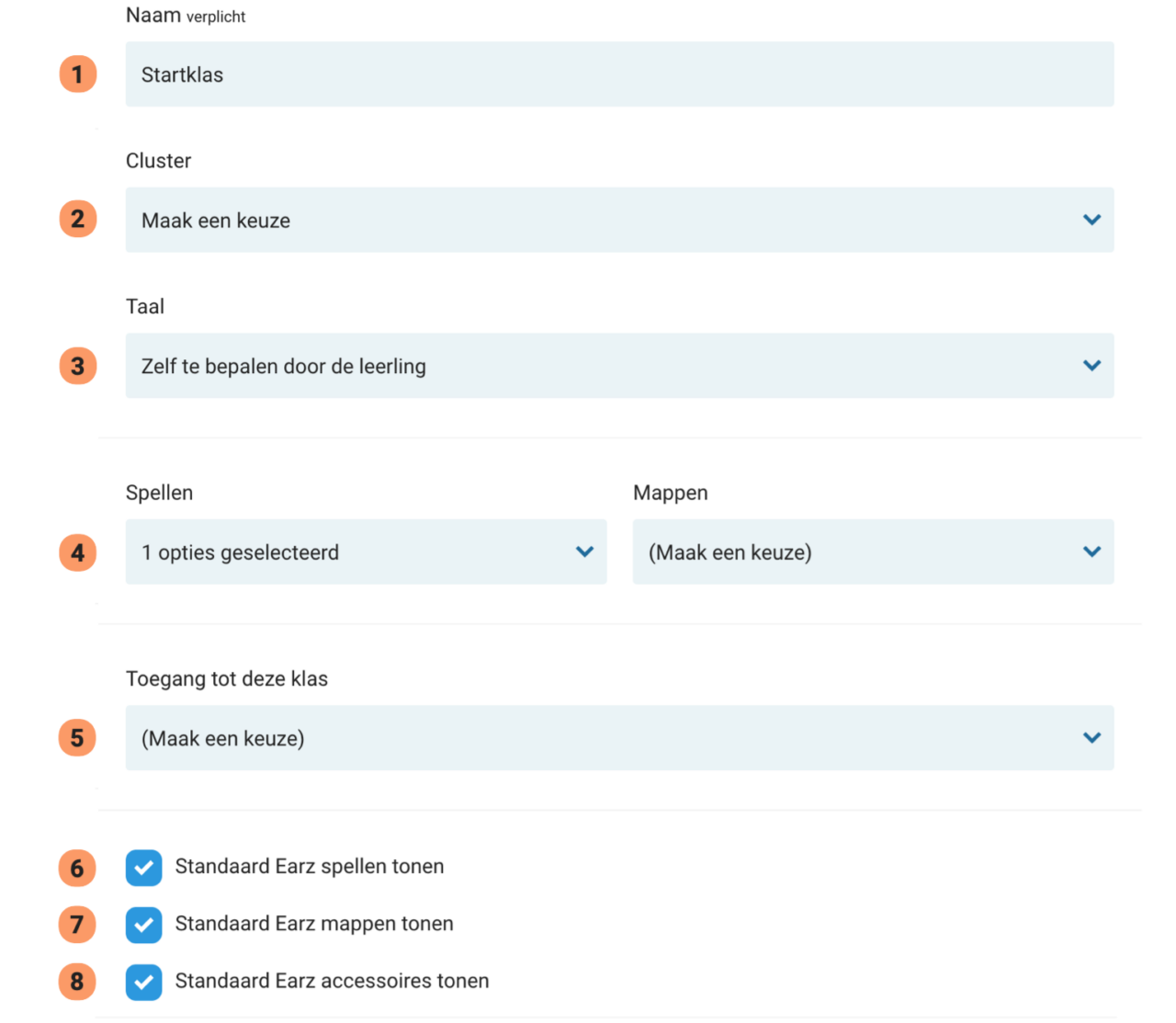Image resolution: width=1176 pixels, height=1023 pixels.
Task: Click the orange number 7 badge
Action: click(78, 925)
